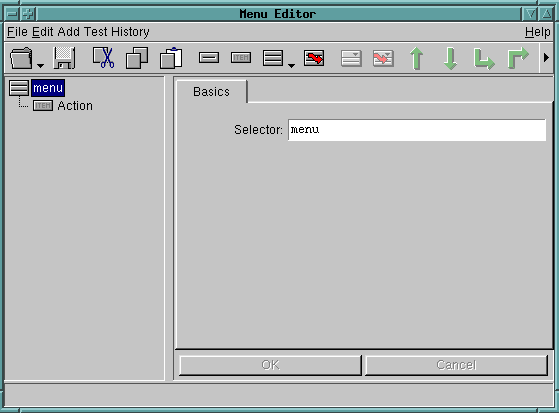Click the Cut scissors icon
The image size is (559, 413).
(x=103, y=58)
